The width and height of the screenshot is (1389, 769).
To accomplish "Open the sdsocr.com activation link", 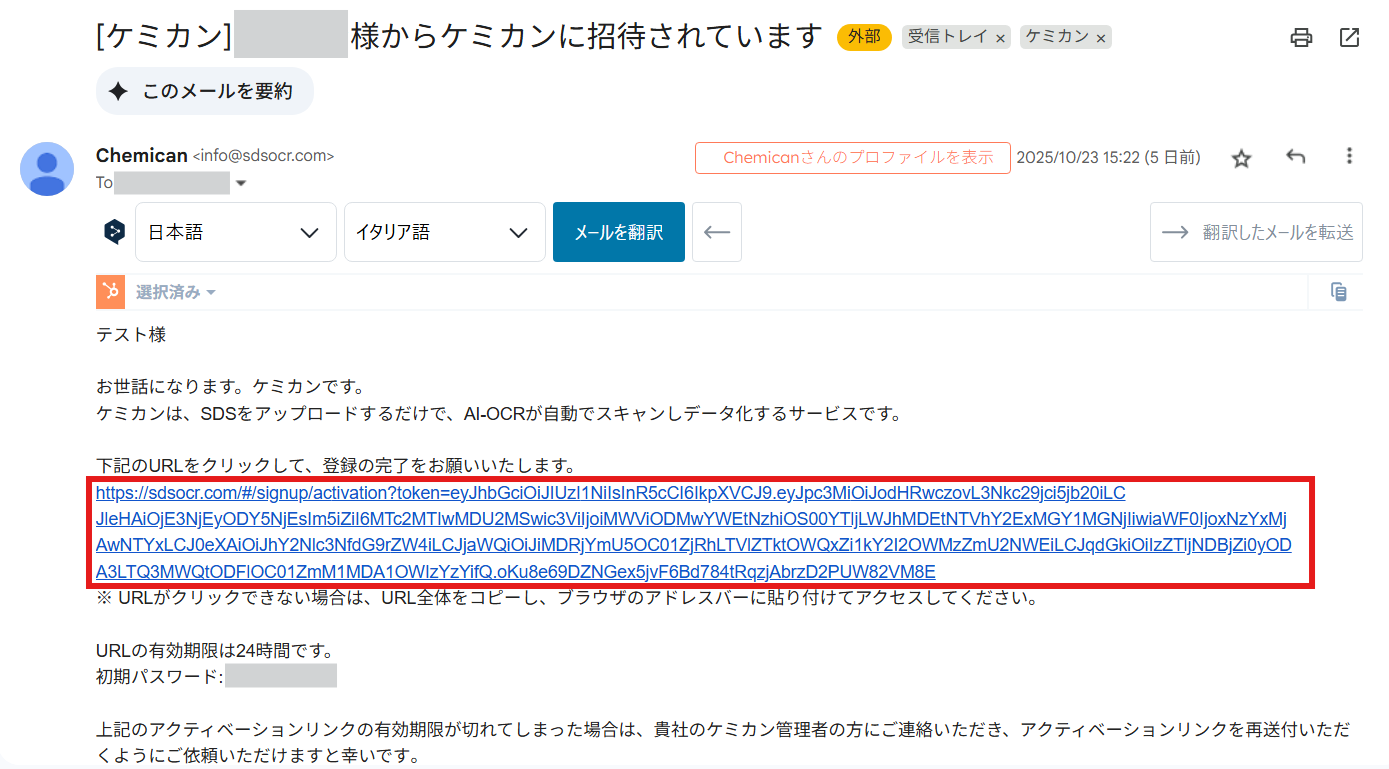I will (694, 532).
